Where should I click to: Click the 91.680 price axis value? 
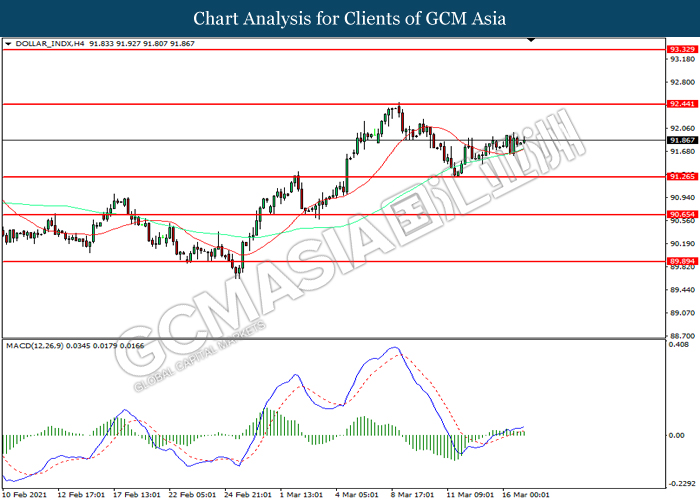tap(683, 151)
